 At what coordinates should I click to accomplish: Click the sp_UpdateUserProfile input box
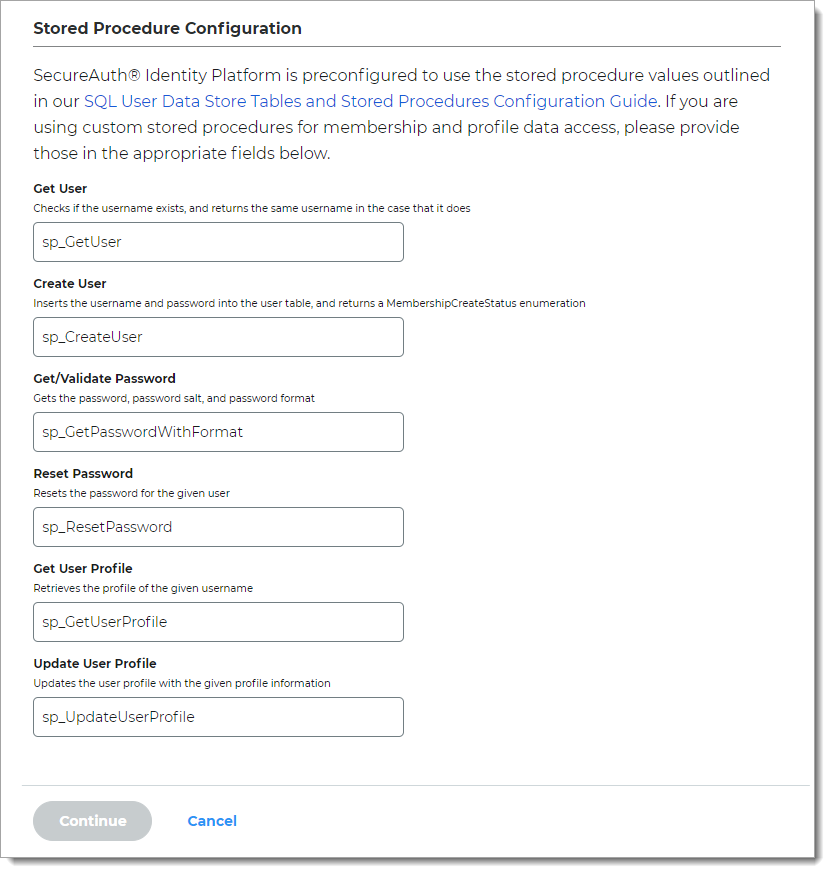[218, 717]
